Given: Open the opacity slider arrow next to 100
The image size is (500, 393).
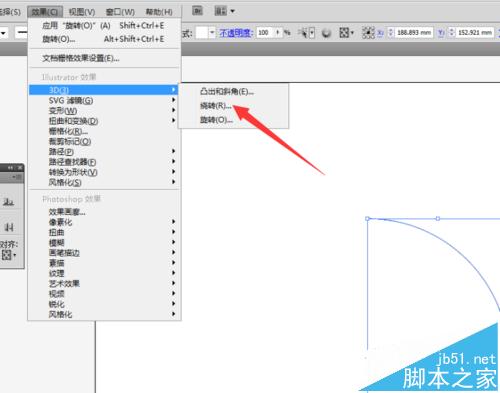Looking at the screenshot, I should (278, 33).
